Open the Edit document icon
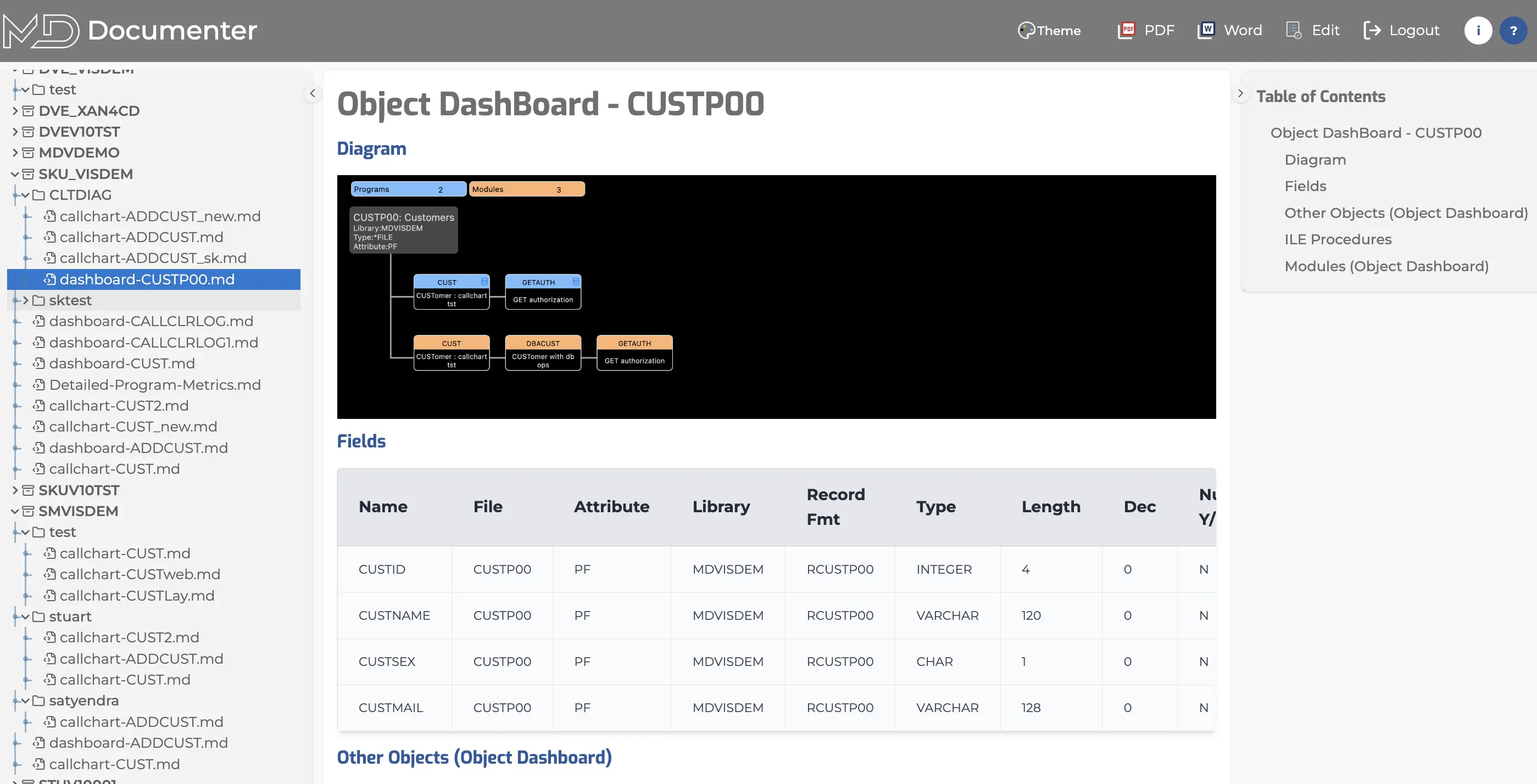 [x=1294, y=30]
